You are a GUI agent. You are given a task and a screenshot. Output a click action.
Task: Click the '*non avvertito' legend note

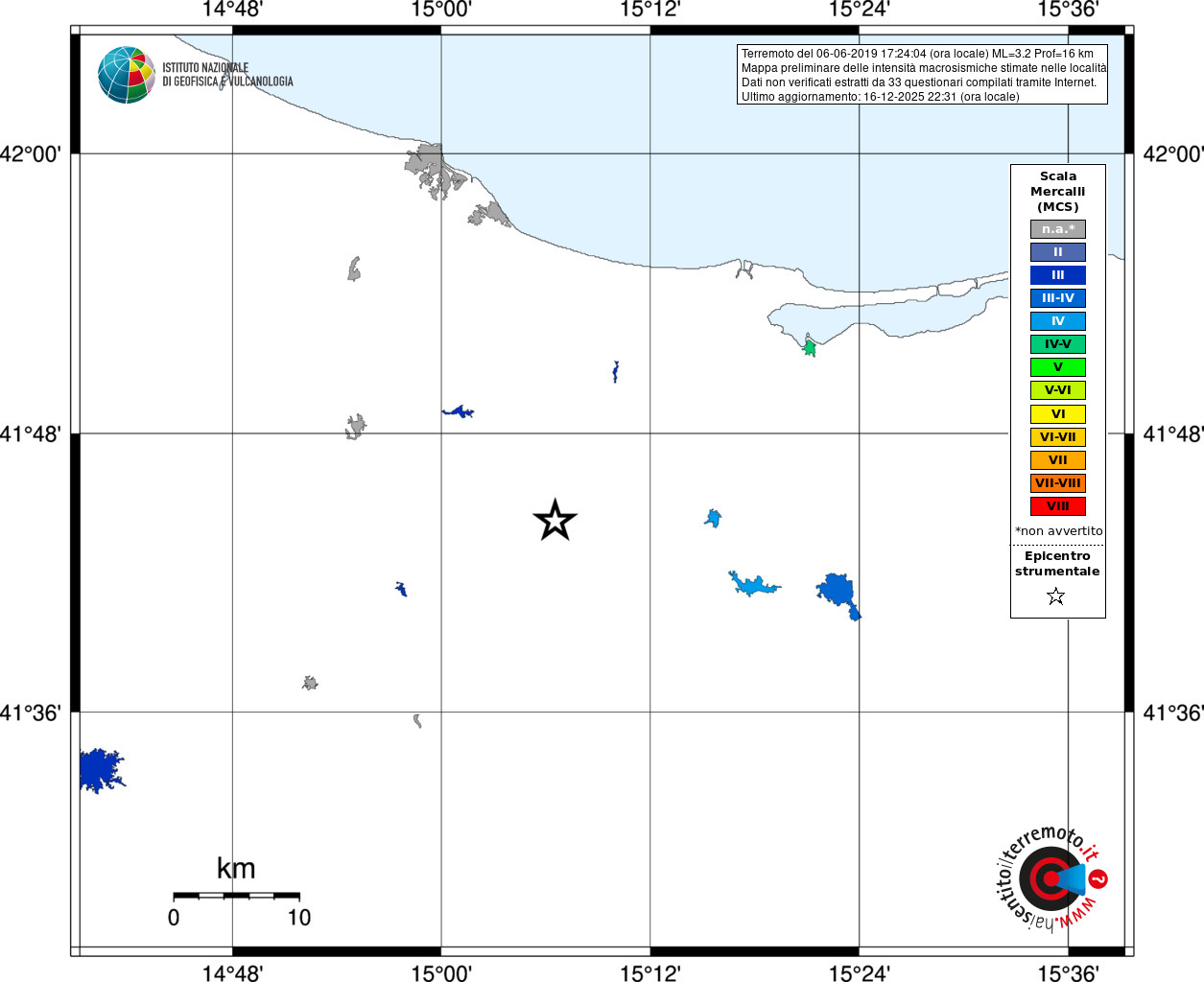click(x=1059, y=531)
